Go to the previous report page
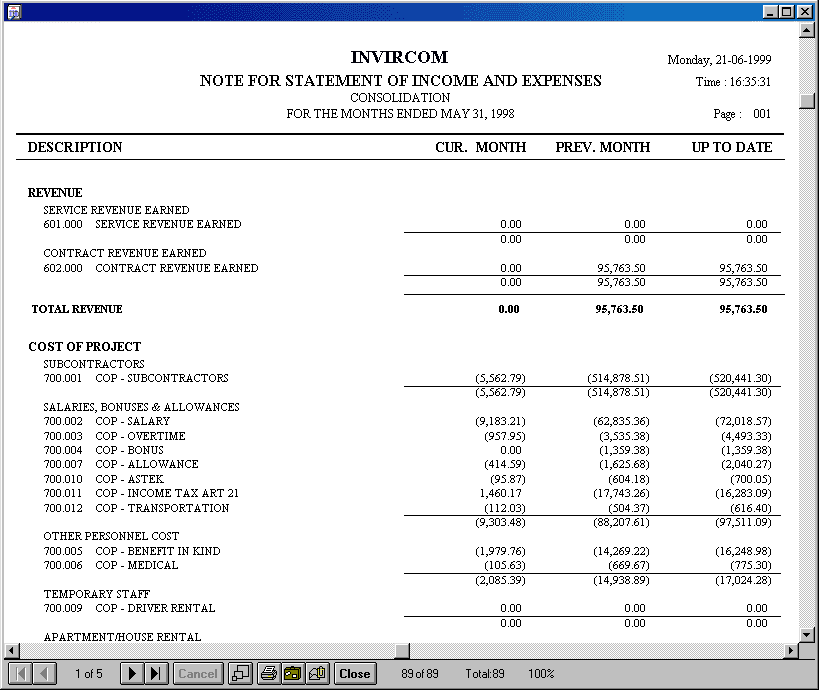This screenshot has width=819, height=690. click(44, 673)
